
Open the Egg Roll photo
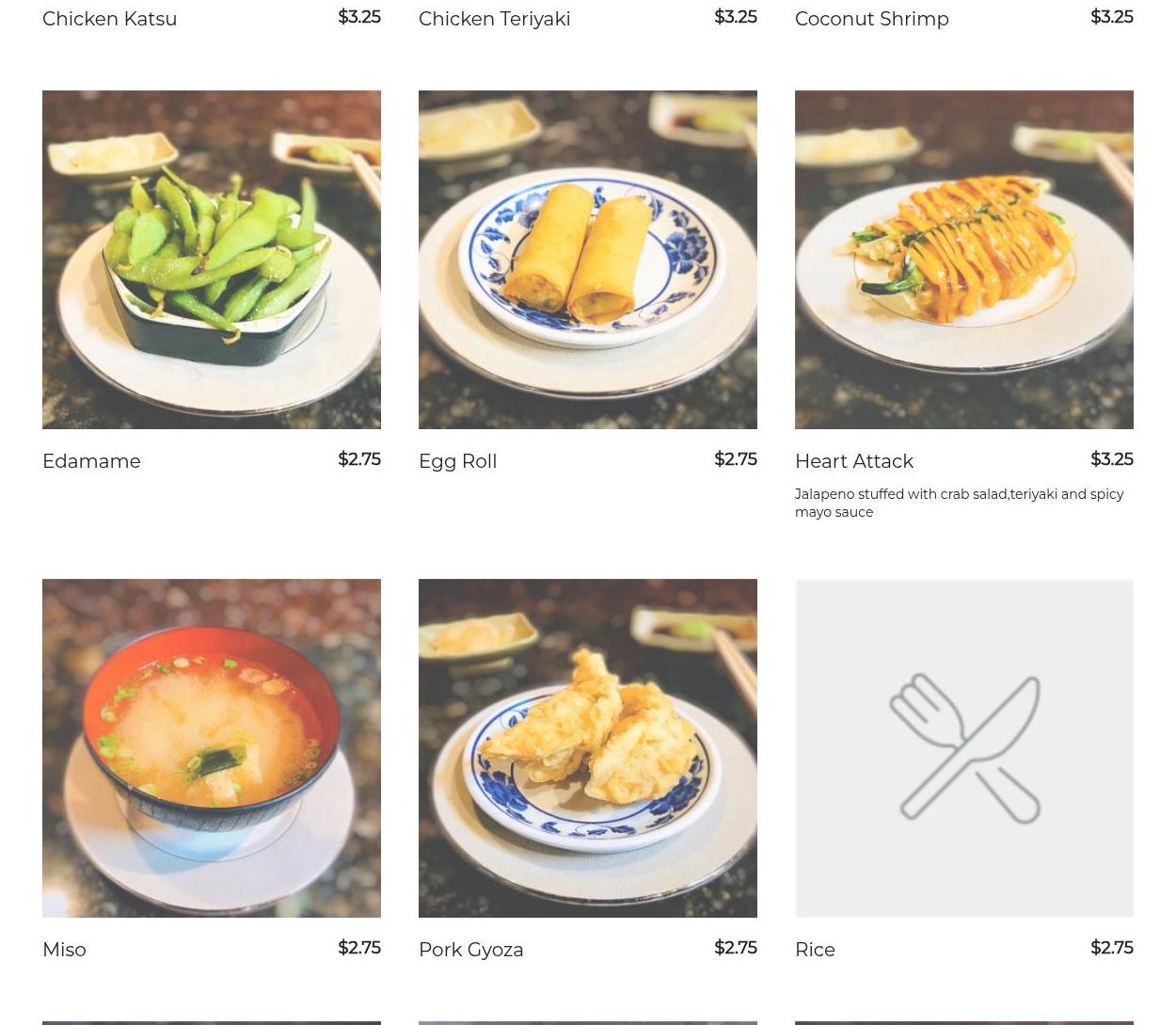(588, 260)
